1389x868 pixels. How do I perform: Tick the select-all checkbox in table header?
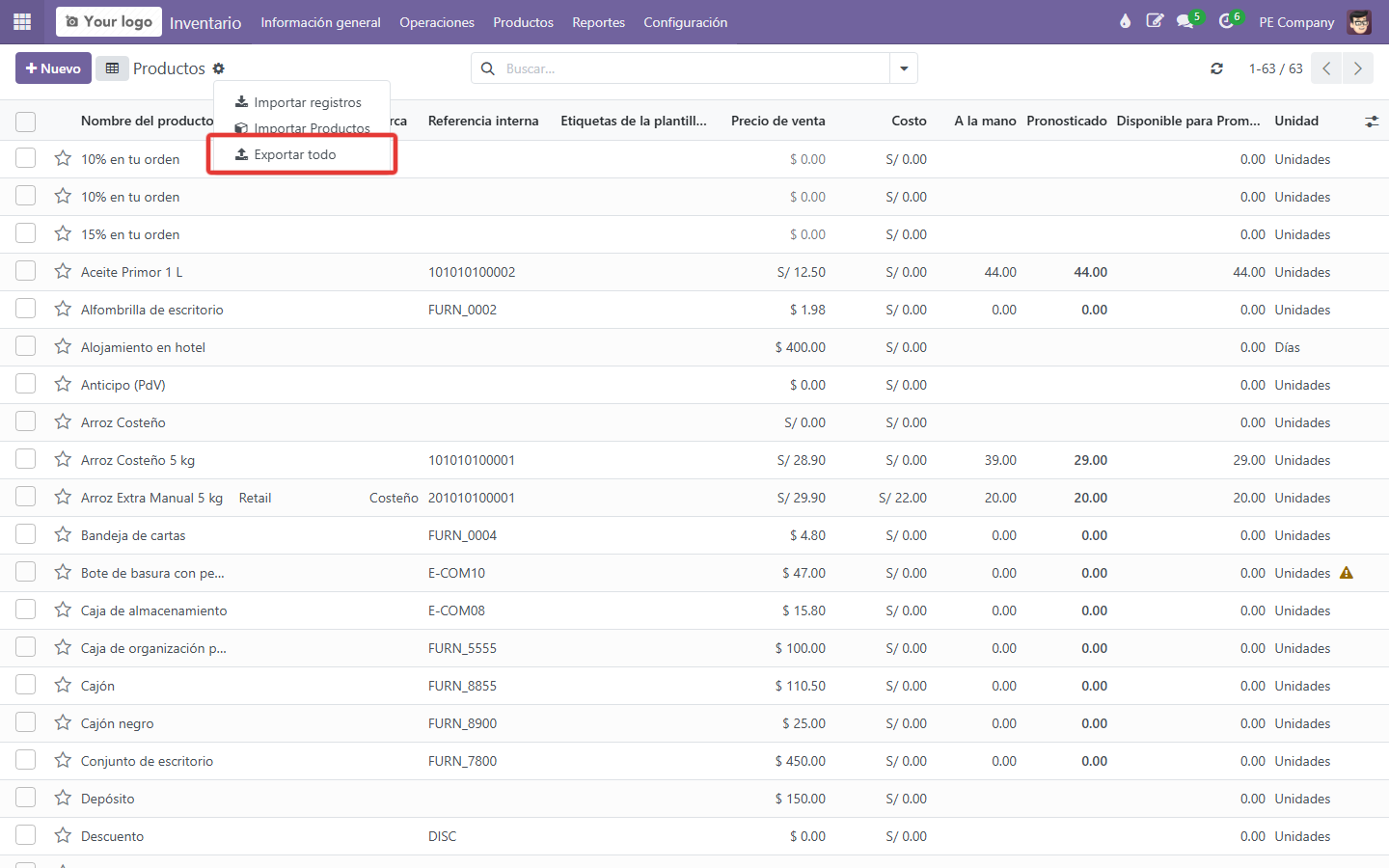26,122
